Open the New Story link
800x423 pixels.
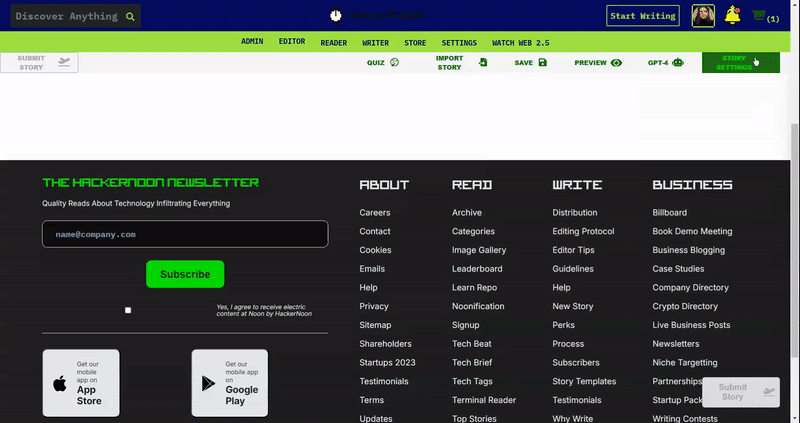573,306
